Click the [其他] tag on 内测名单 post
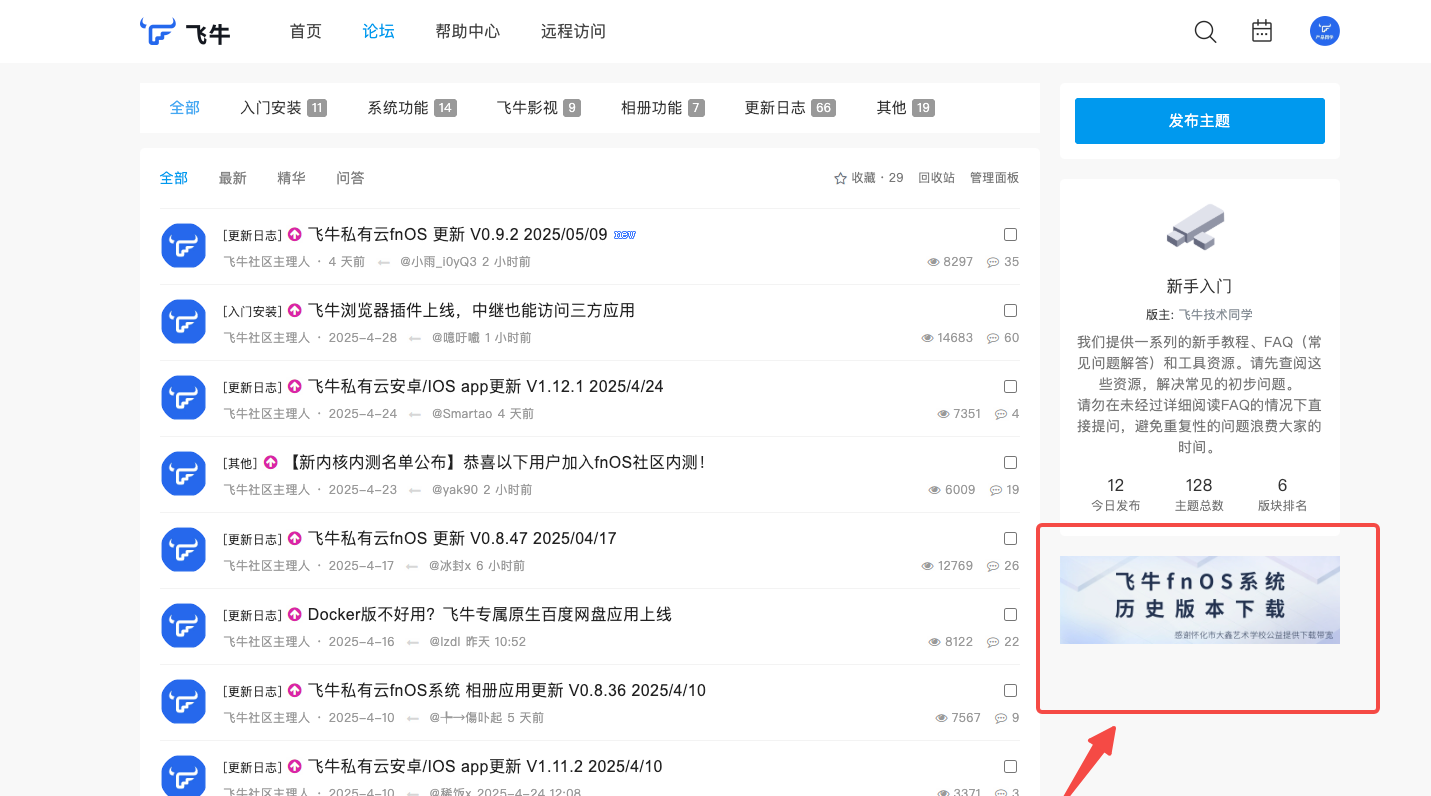 [x=240, y=464]
